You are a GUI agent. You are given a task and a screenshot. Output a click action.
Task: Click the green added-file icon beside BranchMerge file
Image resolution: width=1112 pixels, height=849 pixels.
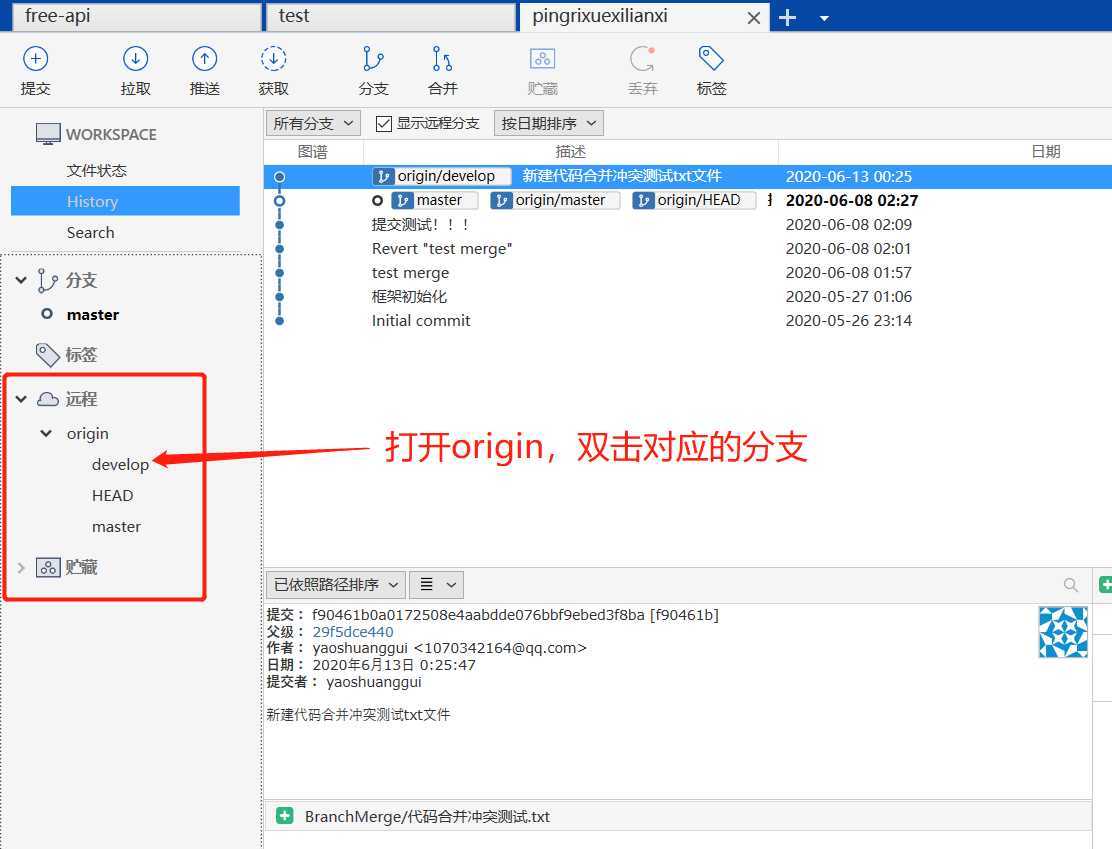coord(284,816)
